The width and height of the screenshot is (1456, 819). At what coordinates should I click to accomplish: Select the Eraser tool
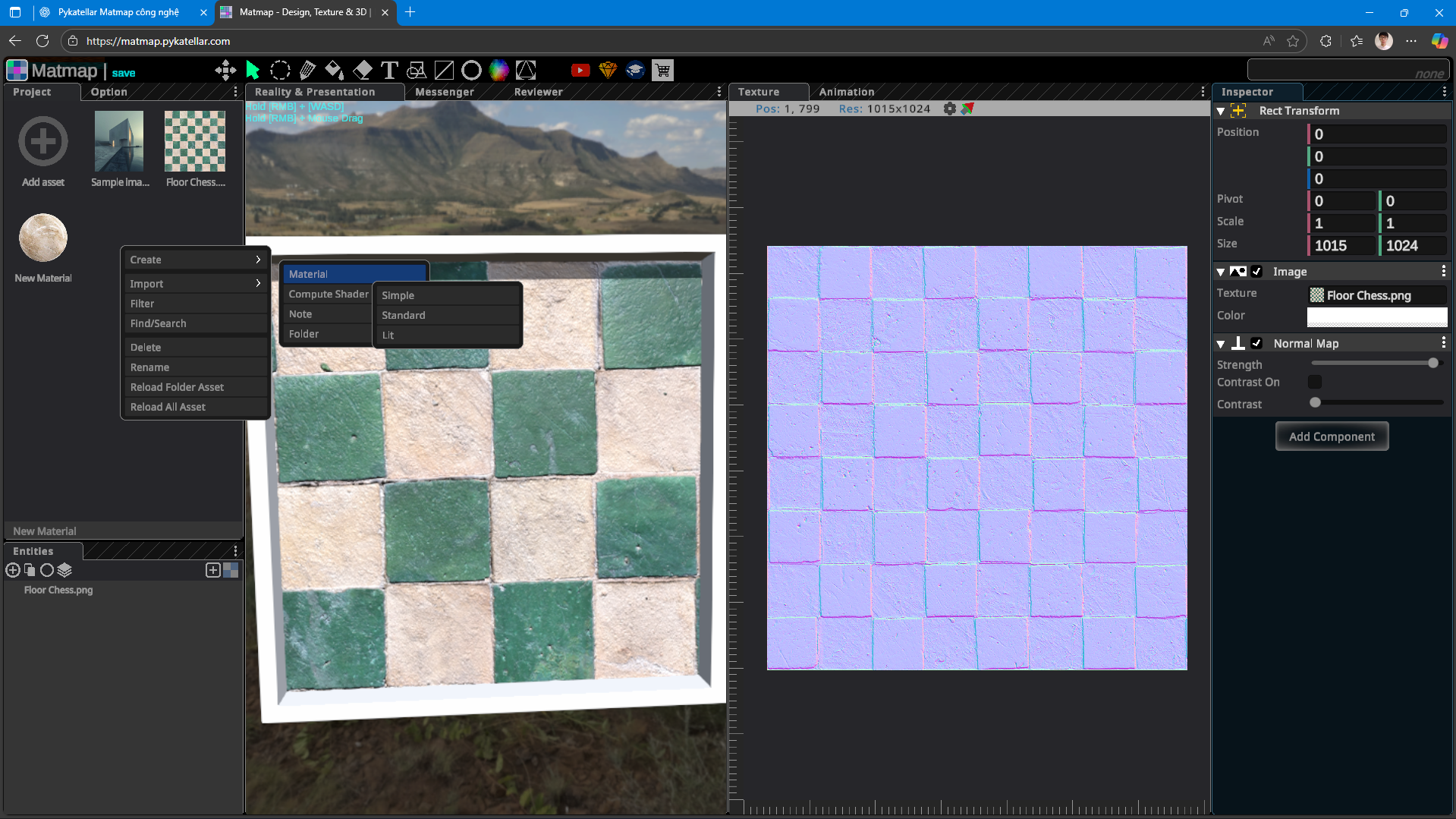[363, 71]
